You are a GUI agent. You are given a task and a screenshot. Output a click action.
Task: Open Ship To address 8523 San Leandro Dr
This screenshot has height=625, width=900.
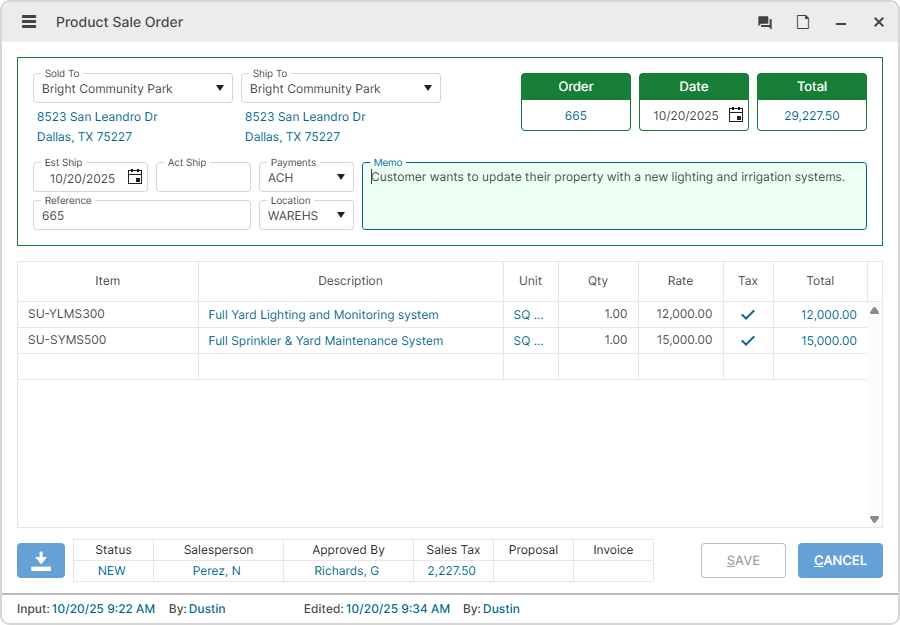[305, 117]
